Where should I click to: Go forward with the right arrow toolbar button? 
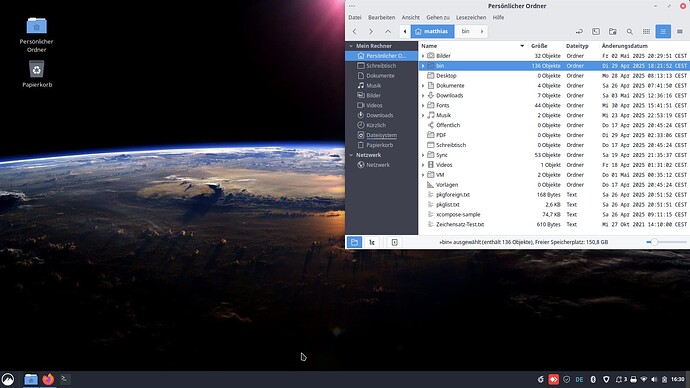pyautogui.click(x=371, y=31)
